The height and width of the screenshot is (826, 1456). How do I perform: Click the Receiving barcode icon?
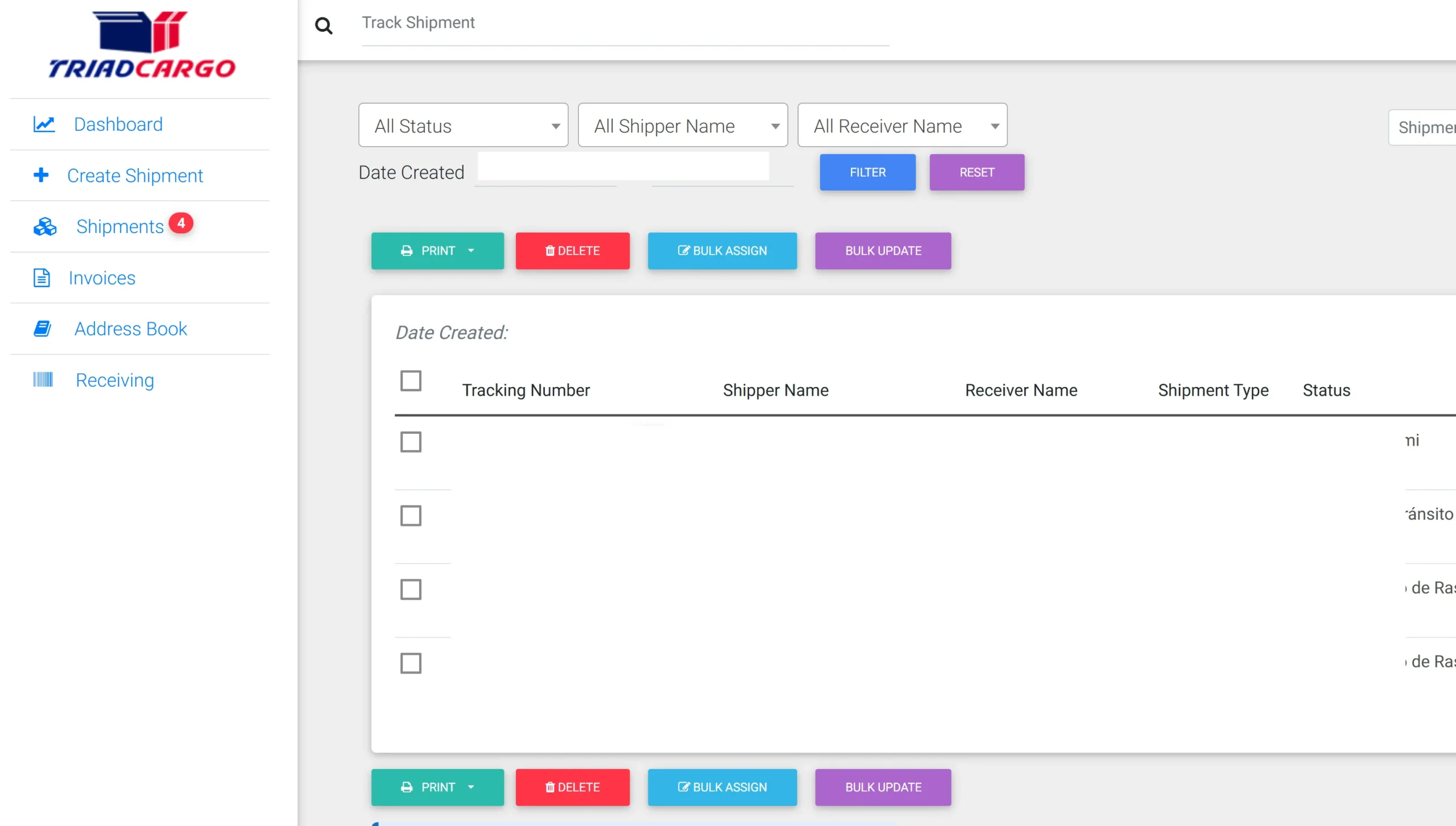43,379
